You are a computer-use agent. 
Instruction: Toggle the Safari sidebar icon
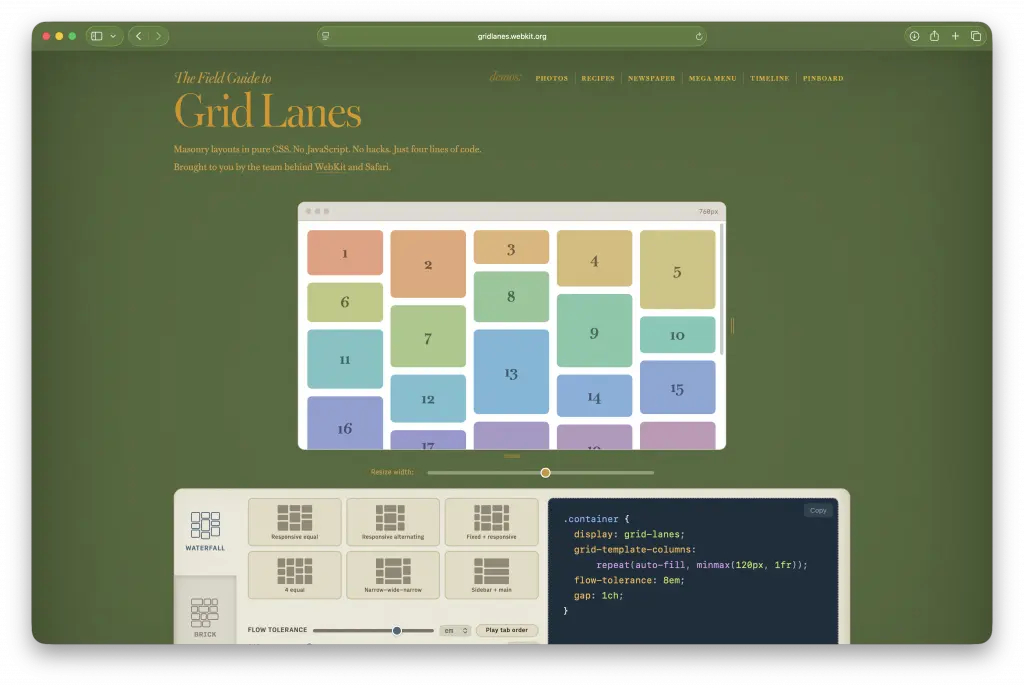click(97, 36)
